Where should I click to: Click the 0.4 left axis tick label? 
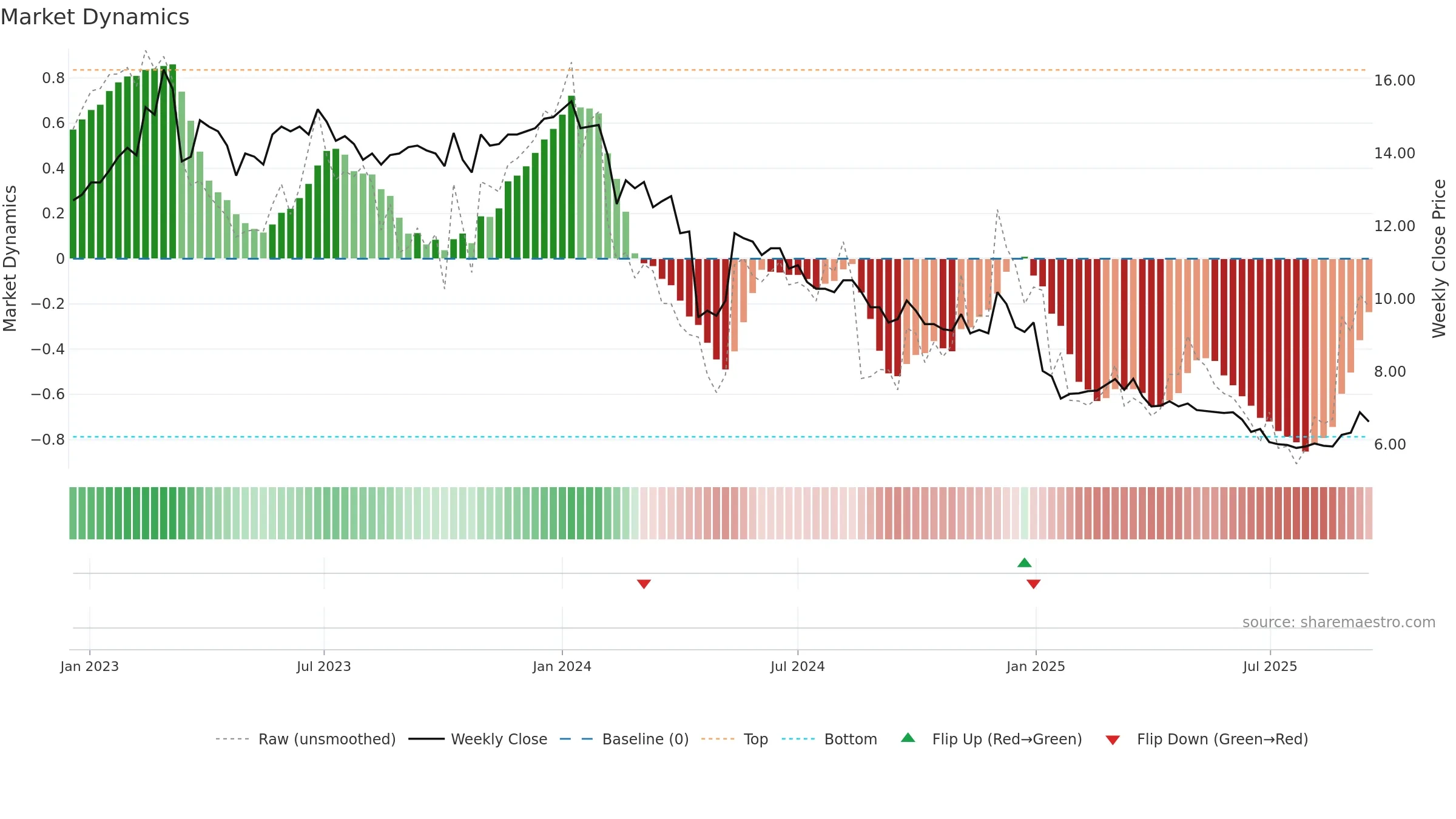[x=53, y=168]
